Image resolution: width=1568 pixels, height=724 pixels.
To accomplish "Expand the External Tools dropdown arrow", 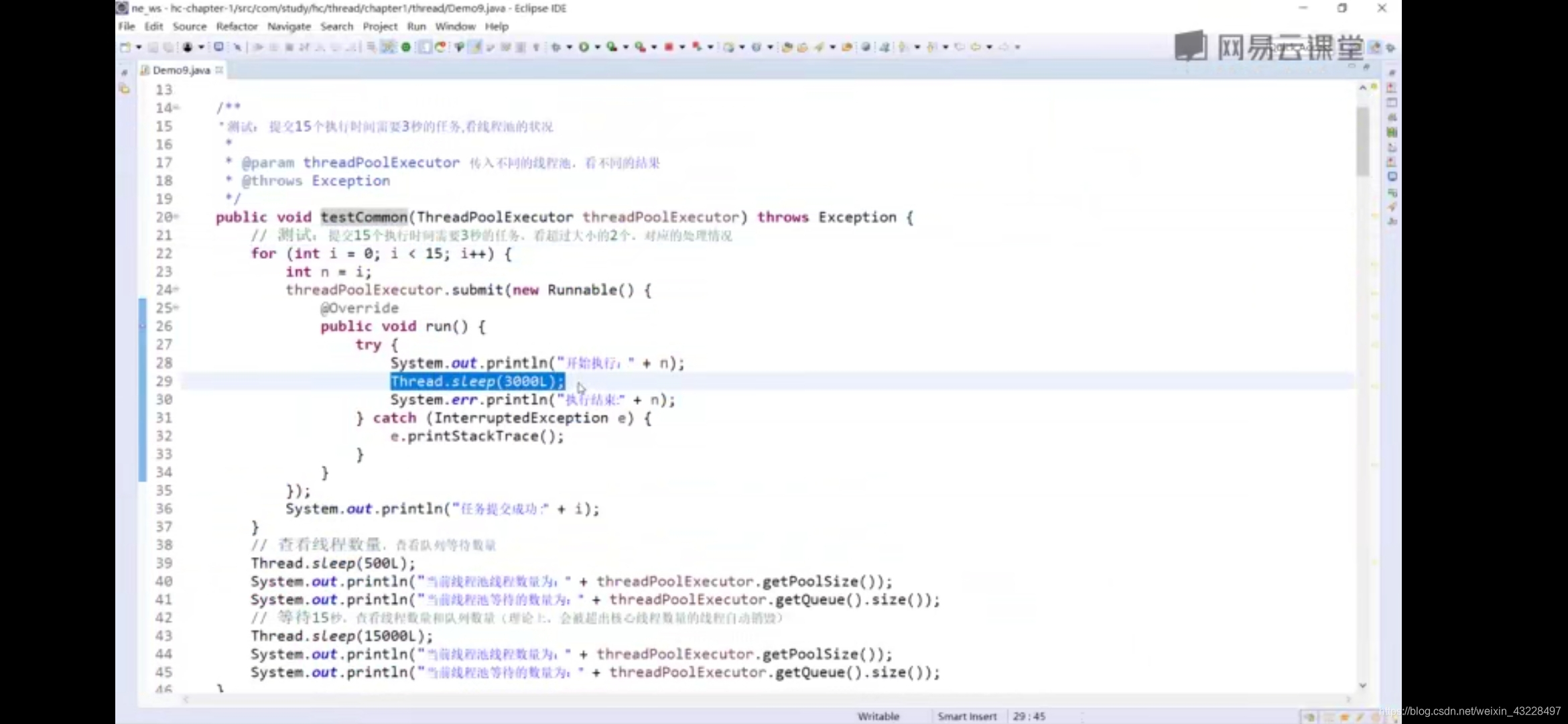I will click(x=654, y=47).
